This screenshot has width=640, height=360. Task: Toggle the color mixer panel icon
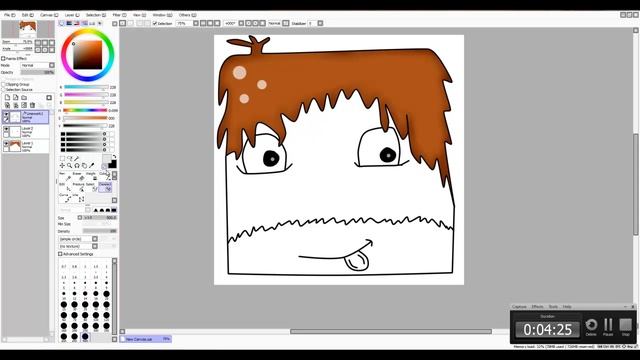(x=84, y=23)
